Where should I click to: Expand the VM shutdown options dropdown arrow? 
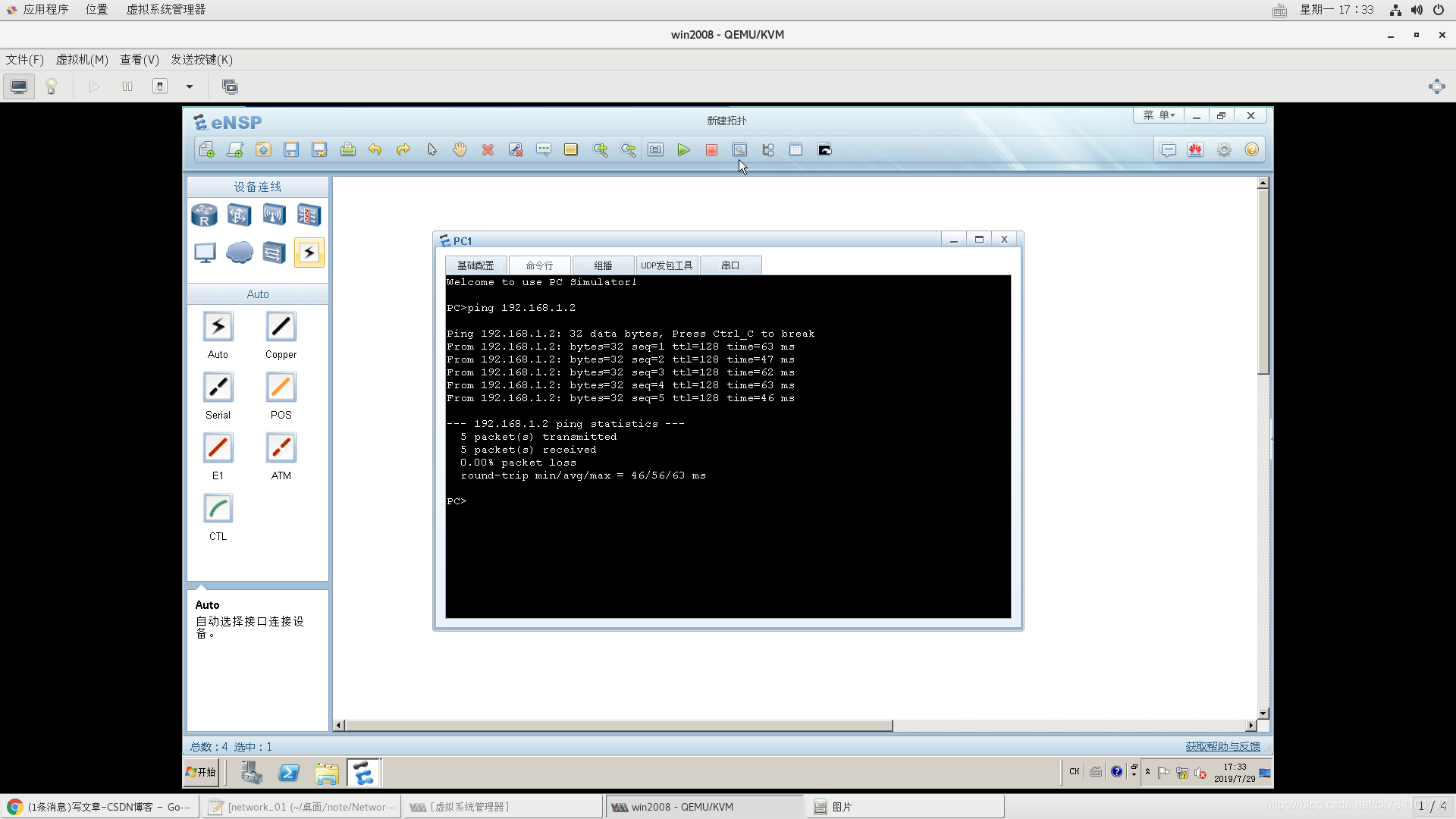[x=190, y=86]
